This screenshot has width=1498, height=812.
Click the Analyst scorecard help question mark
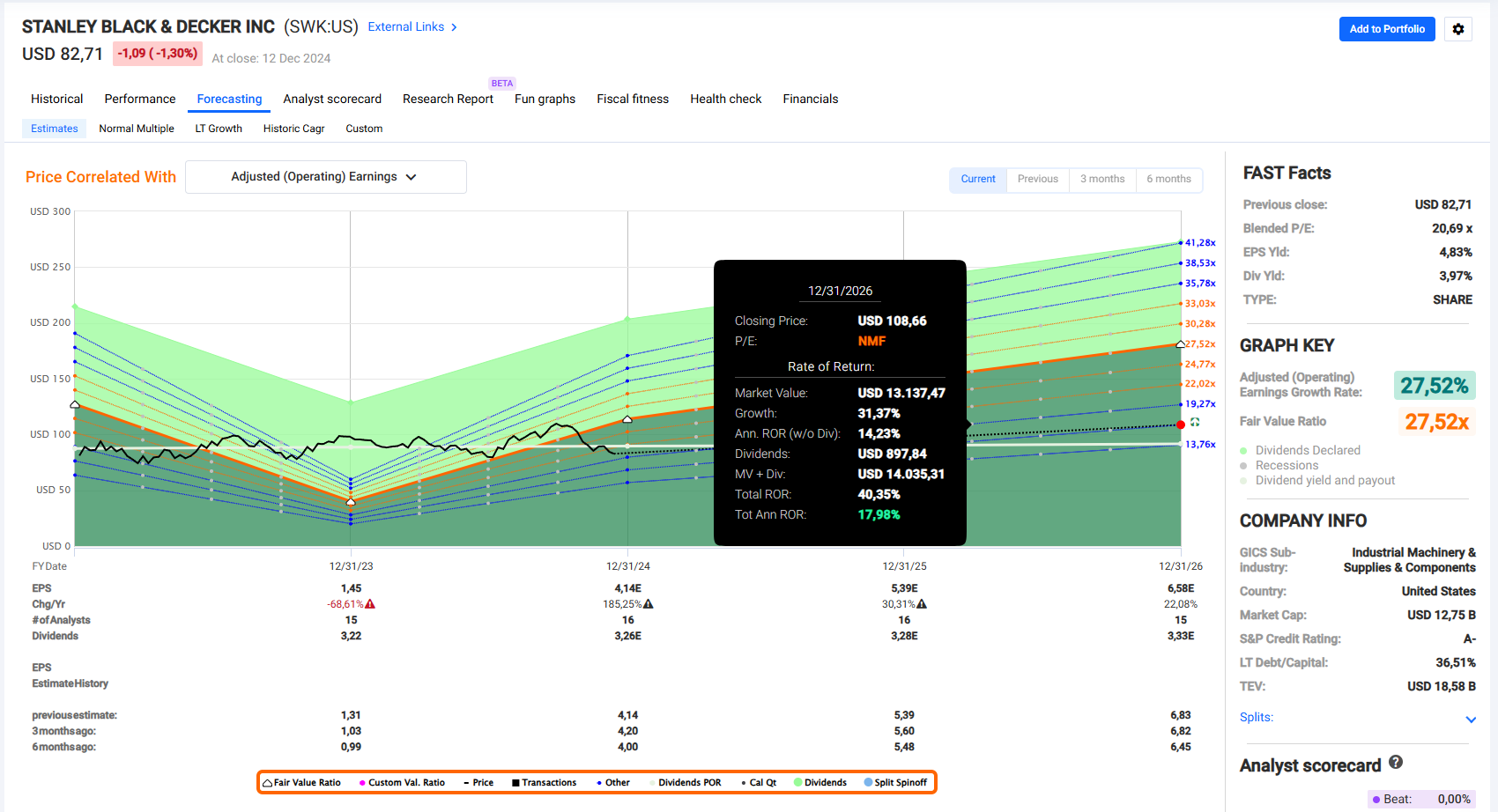(1396, 763)
